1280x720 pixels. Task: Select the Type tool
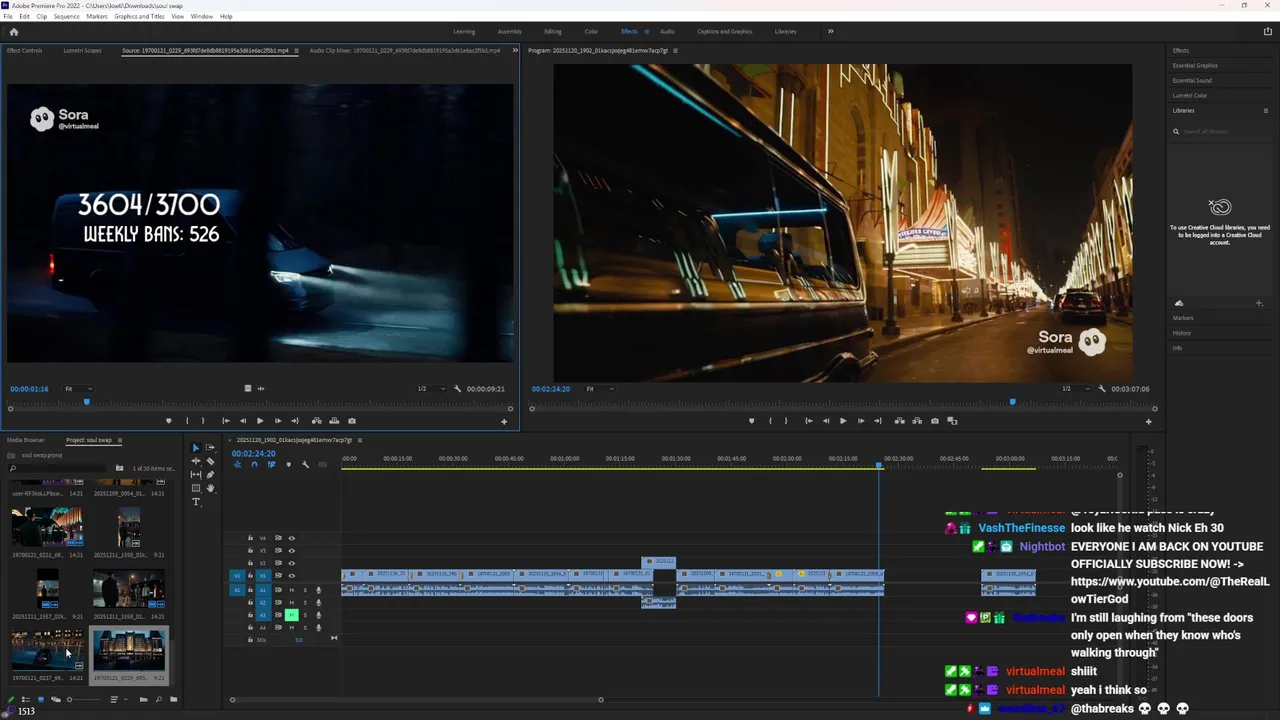(196, 502)
